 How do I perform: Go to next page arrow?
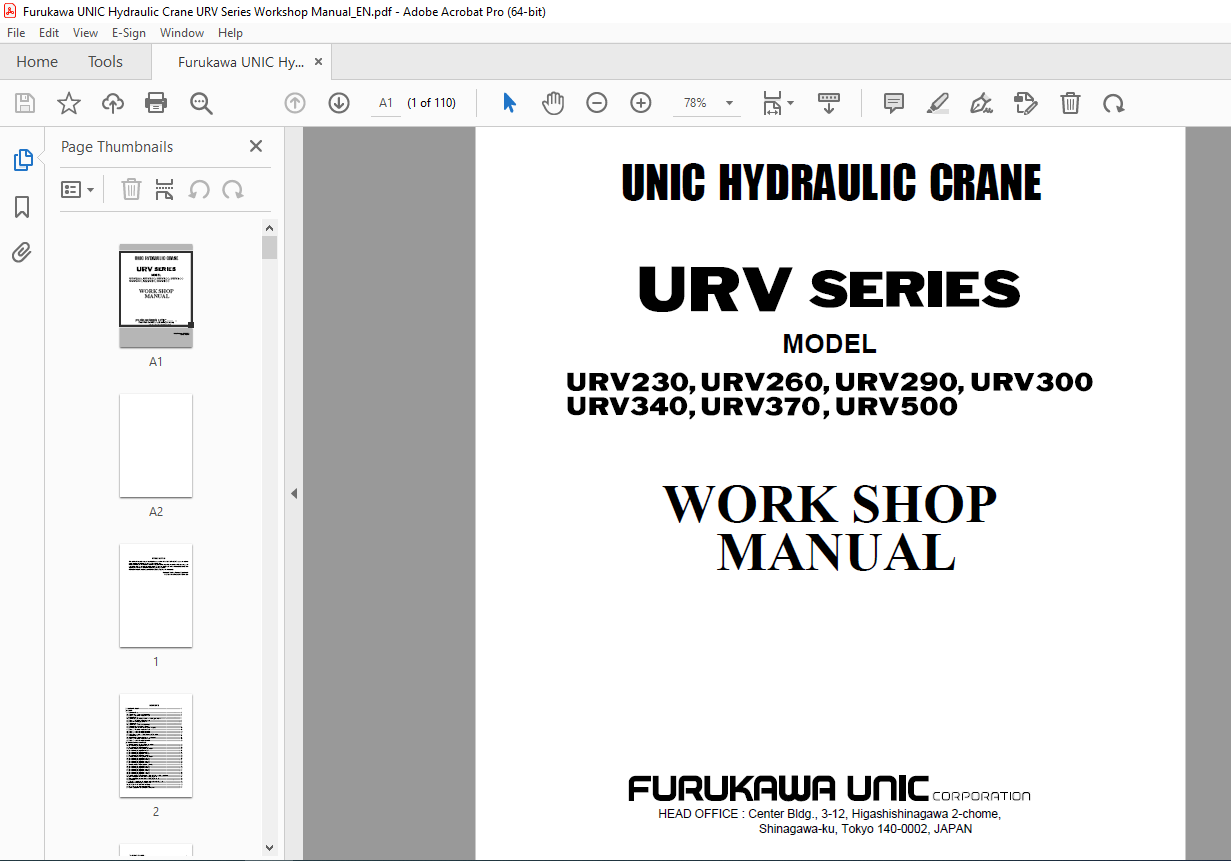pyautogui.click(x=339, y=103)
